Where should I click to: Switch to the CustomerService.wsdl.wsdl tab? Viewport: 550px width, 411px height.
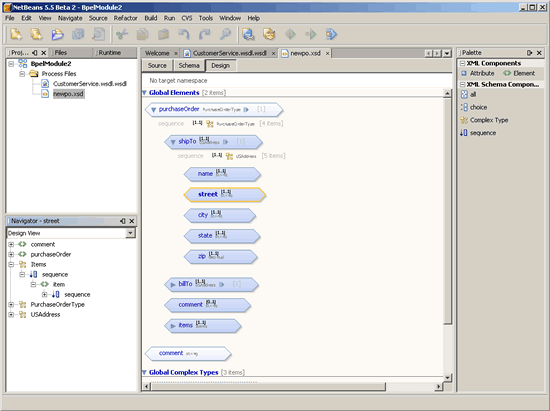pos(229,53)
